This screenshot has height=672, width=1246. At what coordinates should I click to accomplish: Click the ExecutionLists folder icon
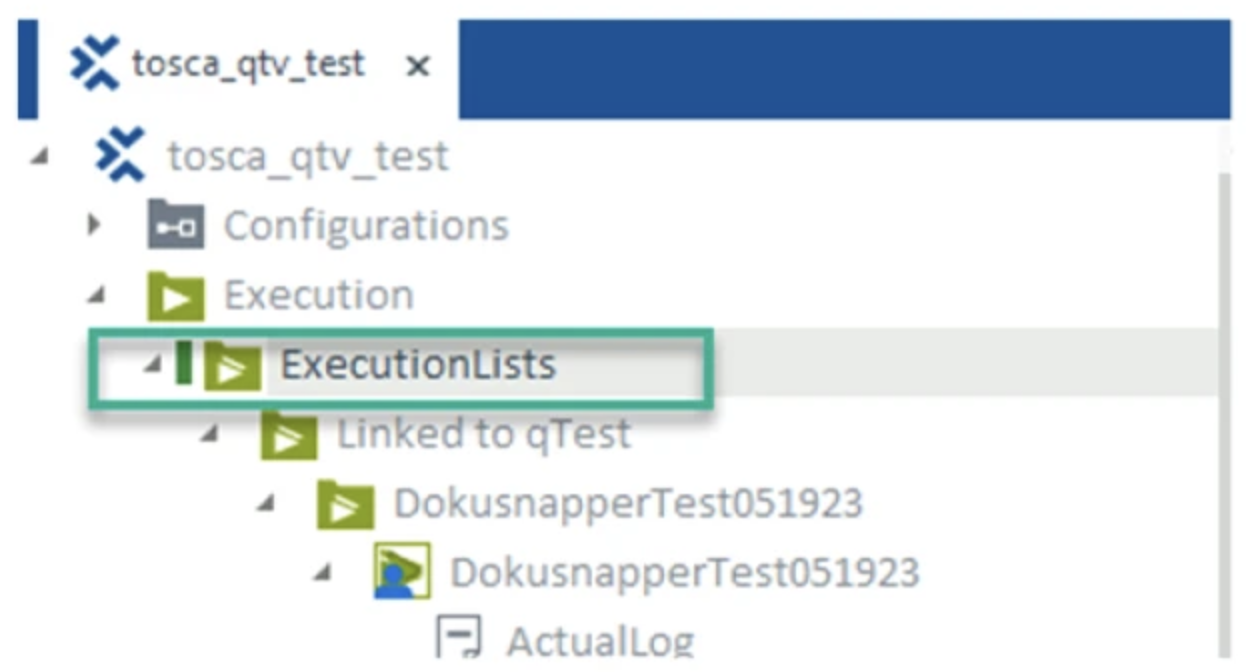point(232,366)
